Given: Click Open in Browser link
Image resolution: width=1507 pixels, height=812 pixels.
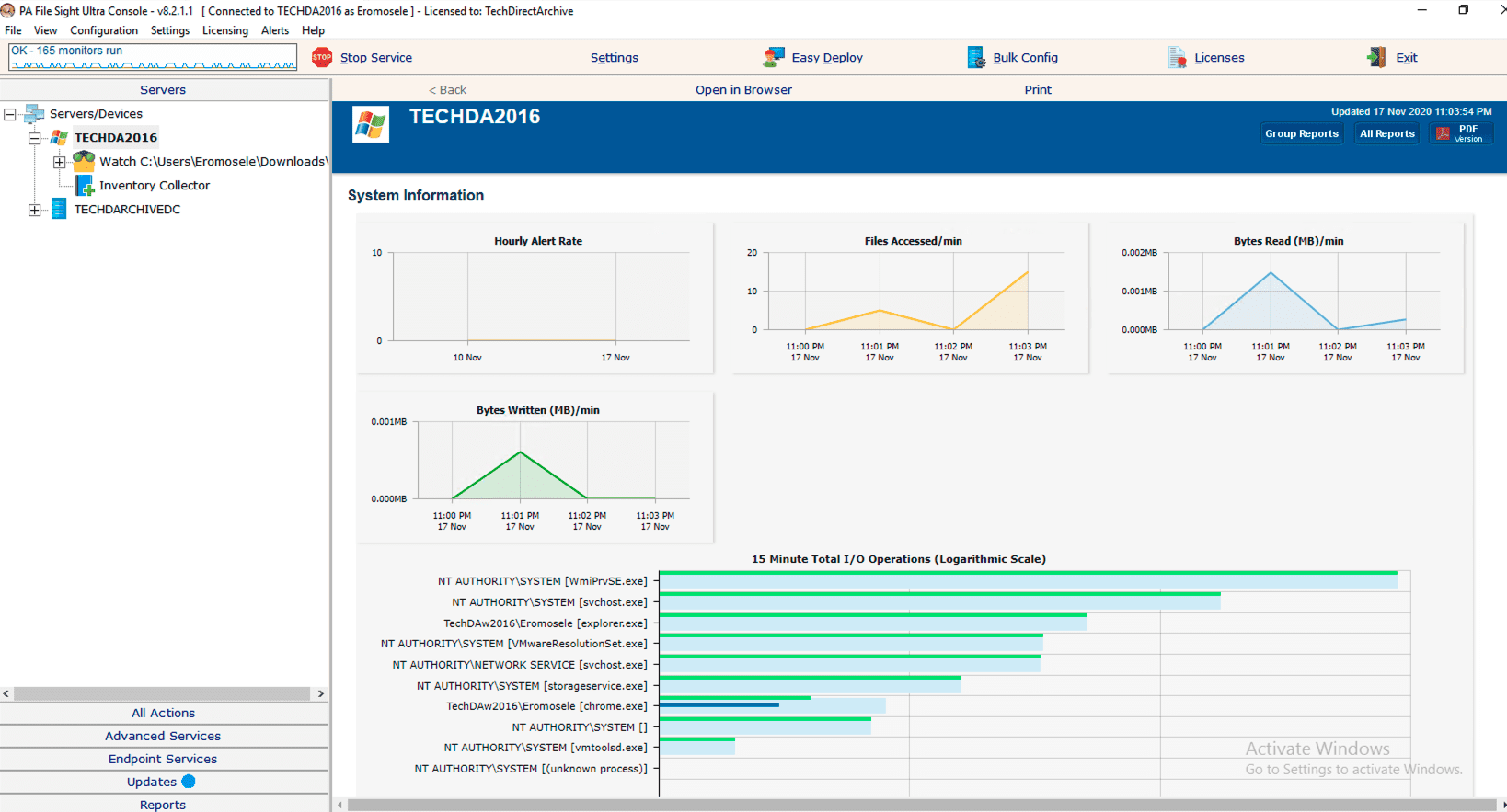Looking at the screenshot, I should click(x=743, y=89).
